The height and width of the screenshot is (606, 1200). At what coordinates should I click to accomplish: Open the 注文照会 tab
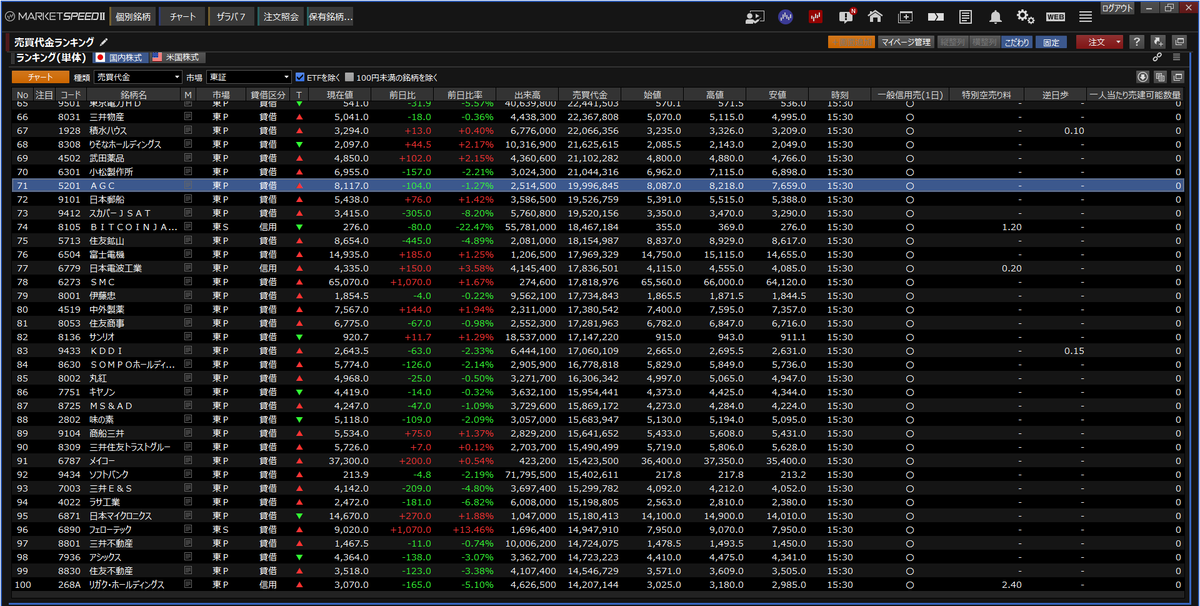[x=280, y=17]
